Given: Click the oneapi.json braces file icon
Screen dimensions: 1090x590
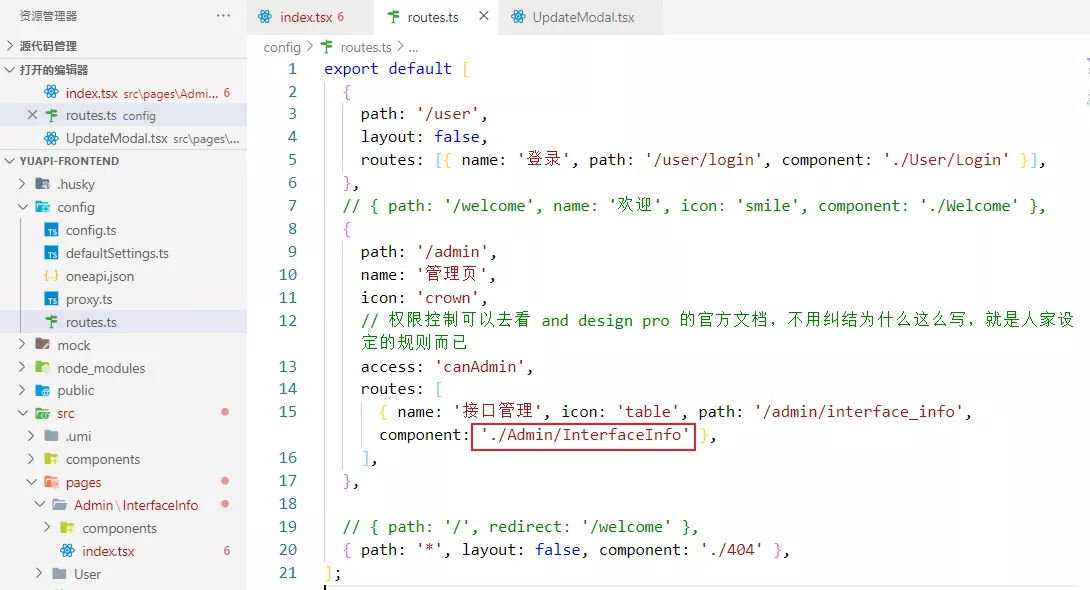Looking at the screenshot, I should [x=51, y=276].
